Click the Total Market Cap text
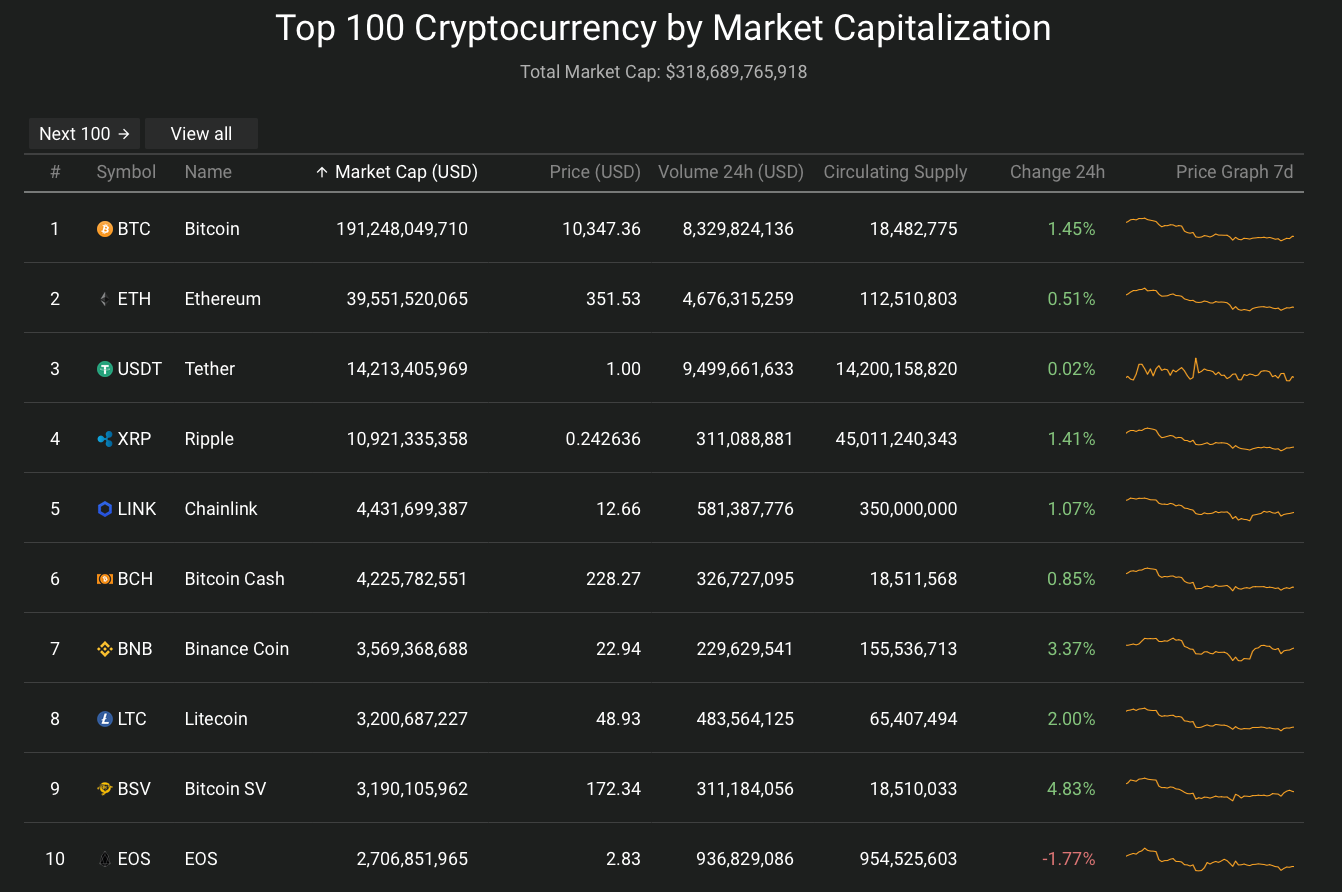Screen dimensions: 1342x892 pos(663,72)
